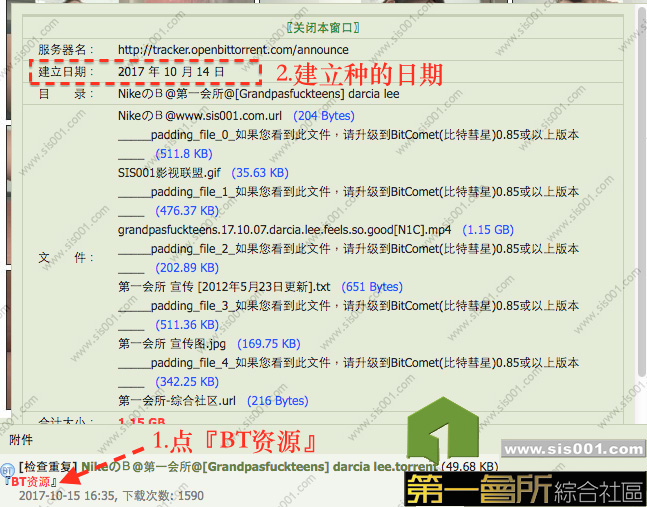Click the padding_file_2 file entry
Screen dimensions: 647x507
[348, 258]
